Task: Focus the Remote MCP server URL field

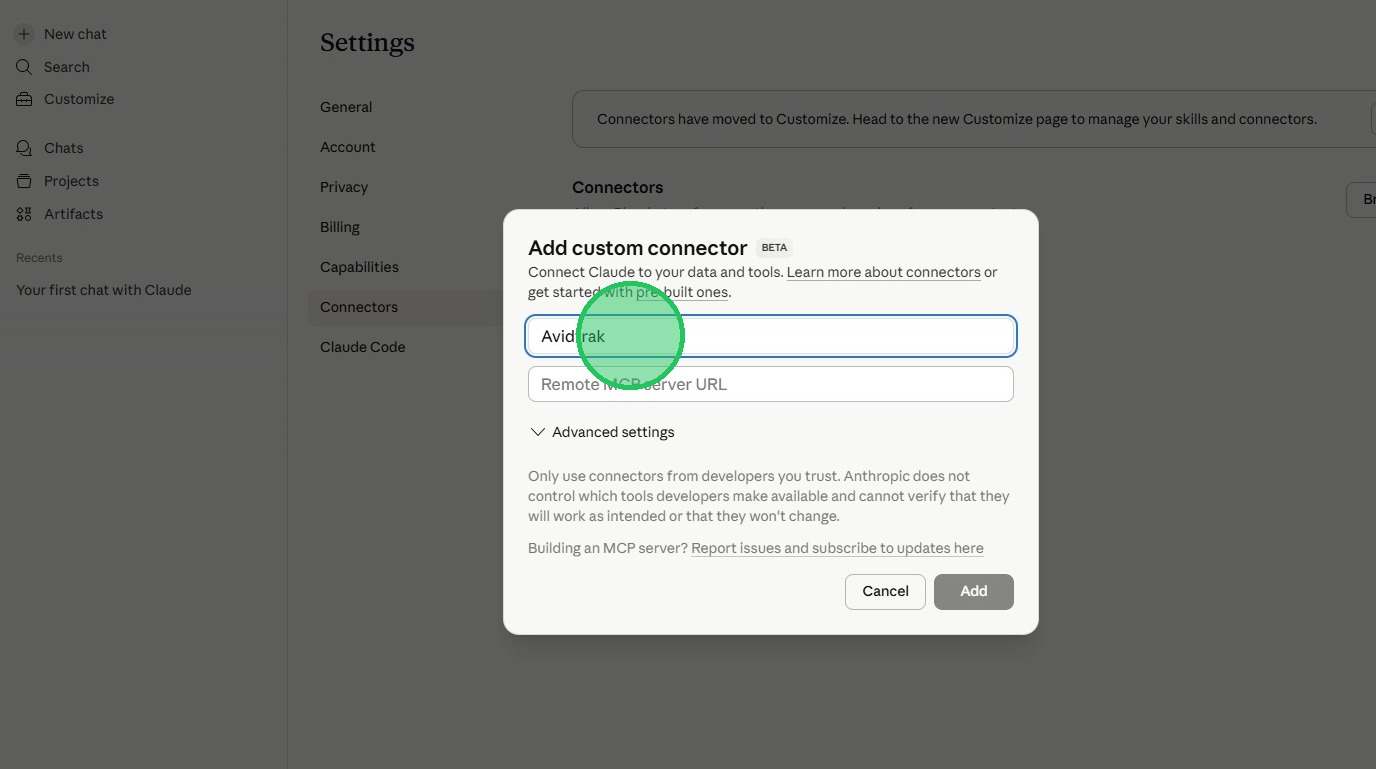Action: 770,384
